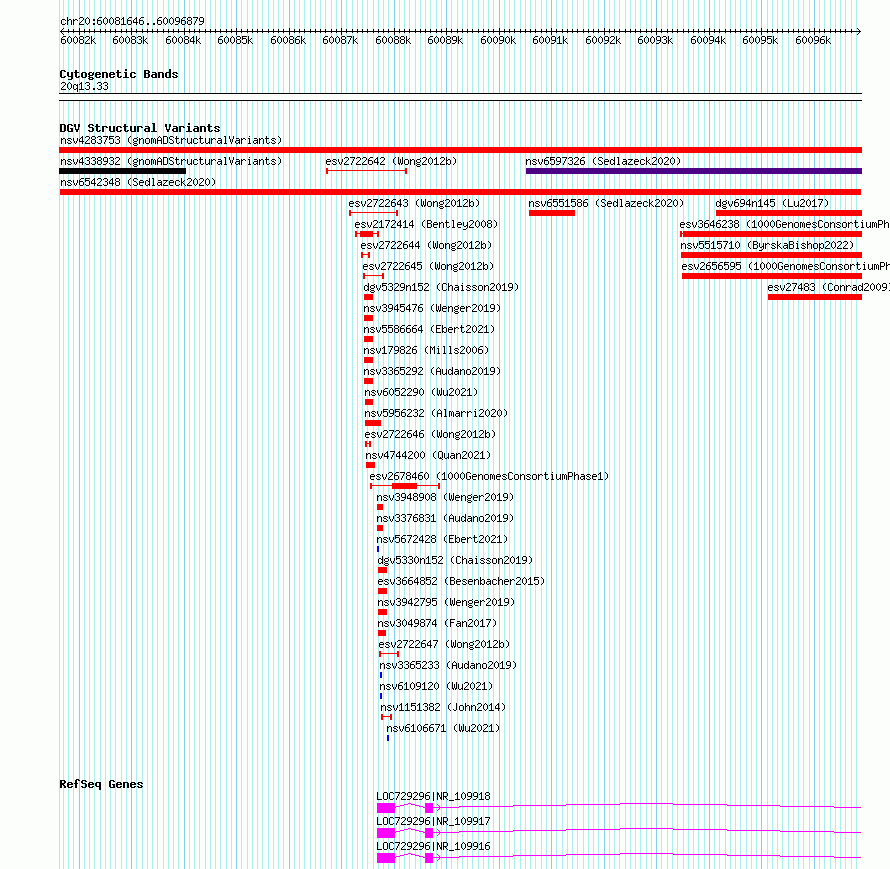
Task: Click the 60089k ruler position
Action: pos(445,40)
